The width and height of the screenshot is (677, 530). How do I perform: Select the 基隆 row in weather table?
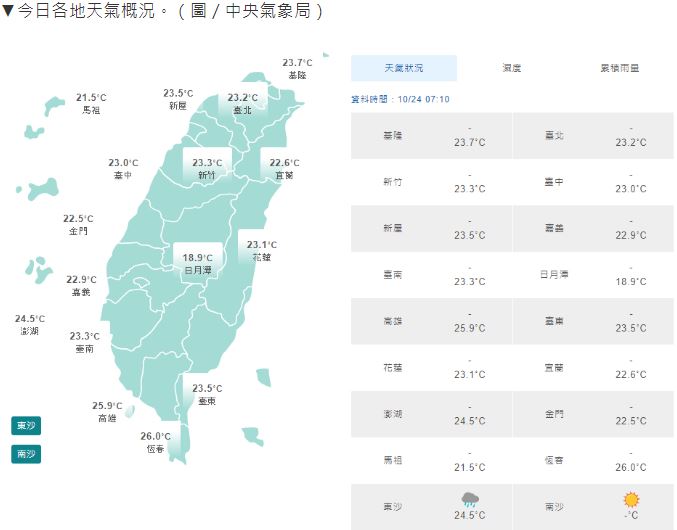coord(431,135)
